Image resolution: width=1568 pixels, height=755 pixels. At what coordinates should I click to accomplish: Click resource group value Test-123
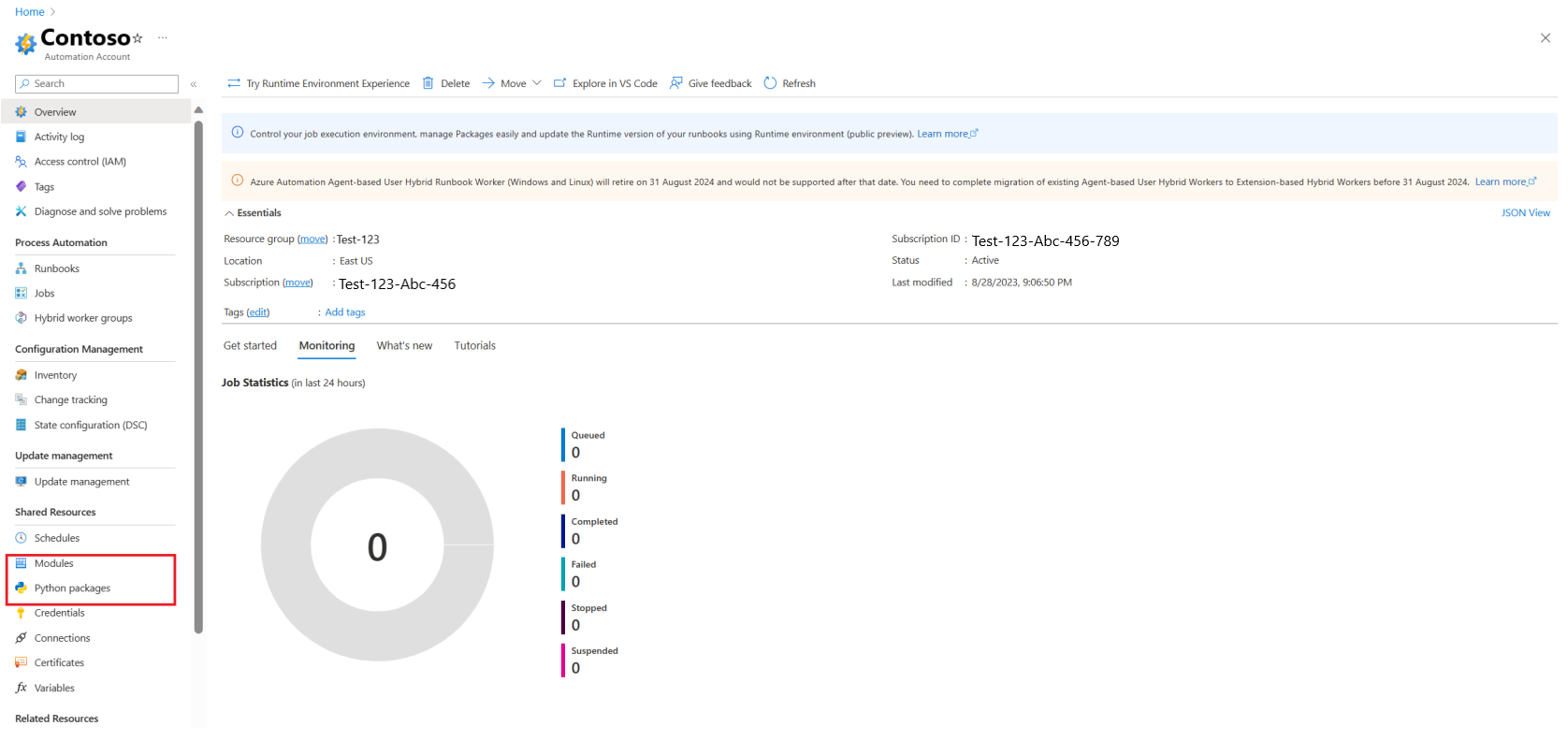click(358, 240)
